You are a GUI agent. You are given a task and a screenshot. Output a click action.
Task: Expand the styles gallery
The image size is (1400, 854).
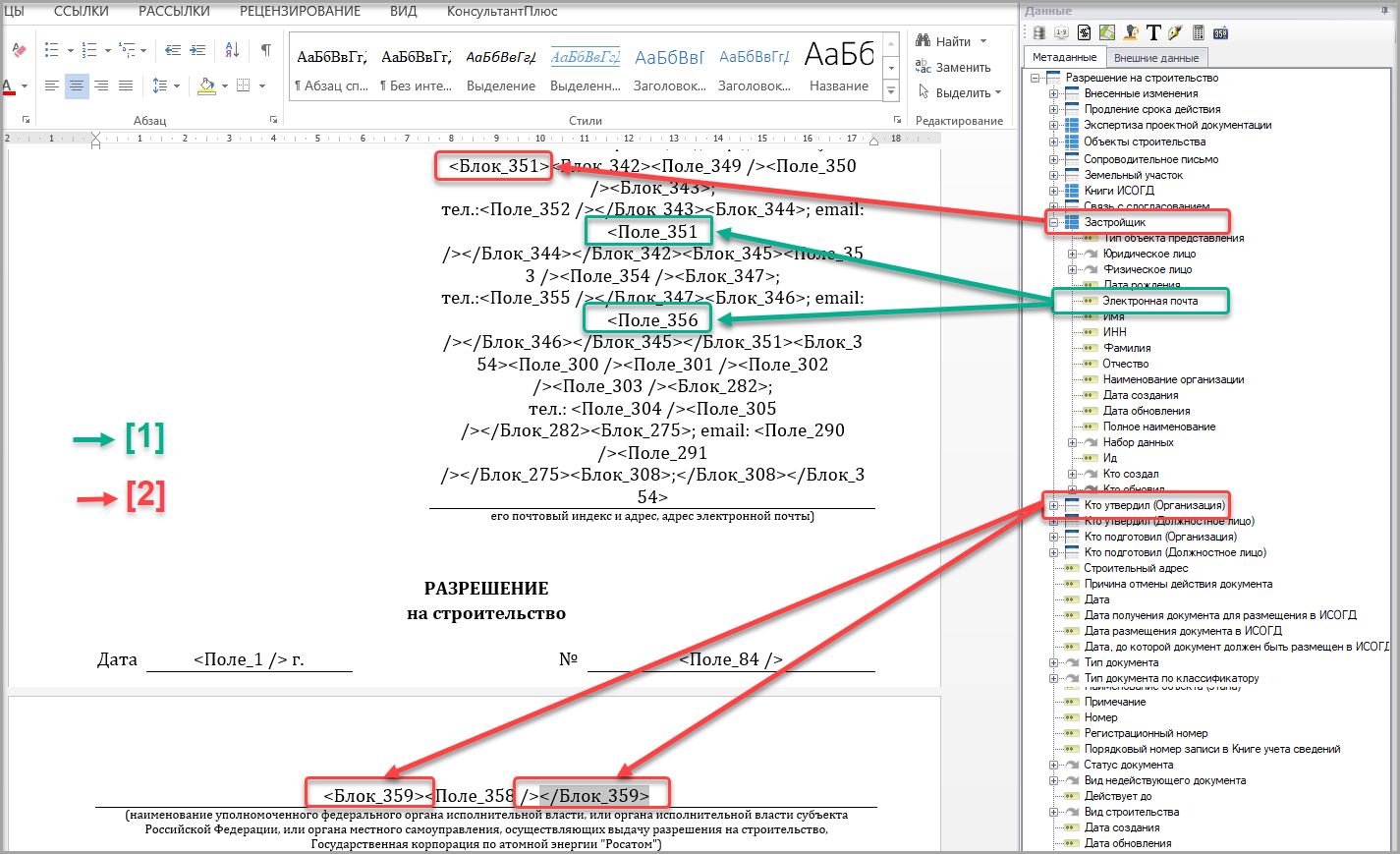coord(891,91)
